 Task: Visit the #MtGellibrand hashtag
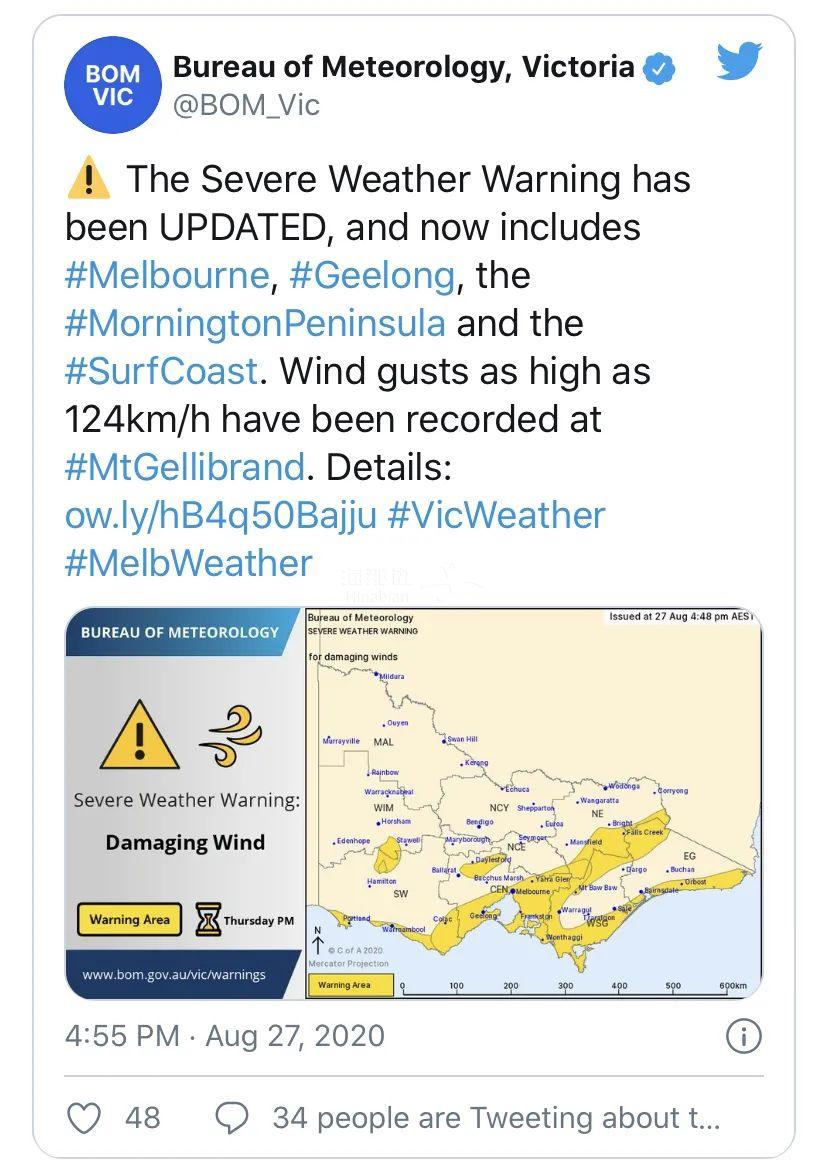click(185, 468)
